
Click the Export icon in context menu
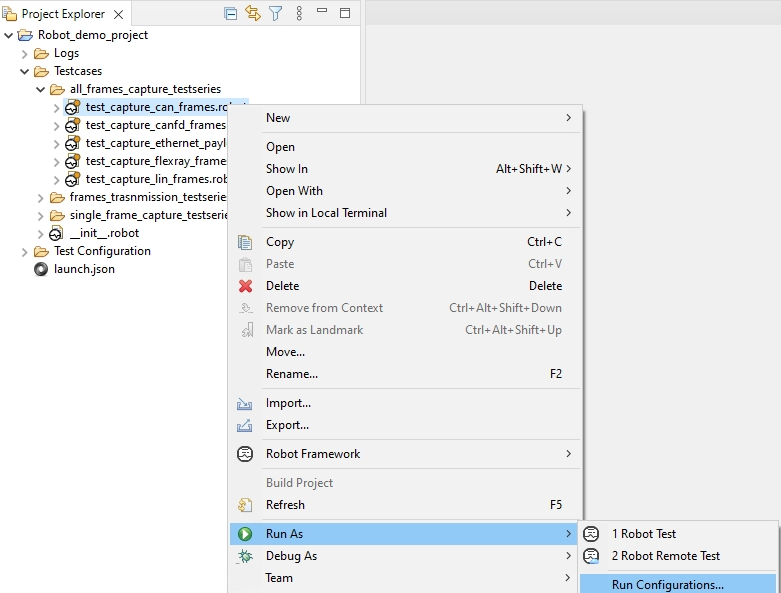[x=245, y=425]
